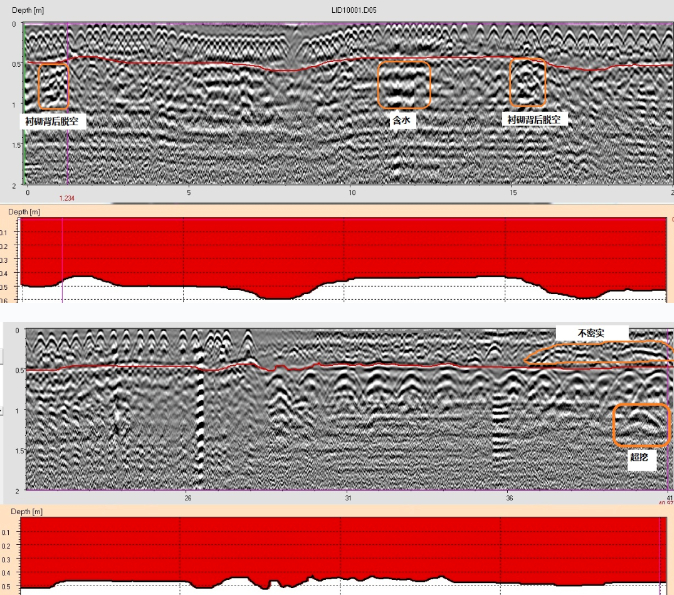674x595 pixels.
Task: Click the orange ellipse outlining the 不密实 zone
Action: click(x=598, y=353)
